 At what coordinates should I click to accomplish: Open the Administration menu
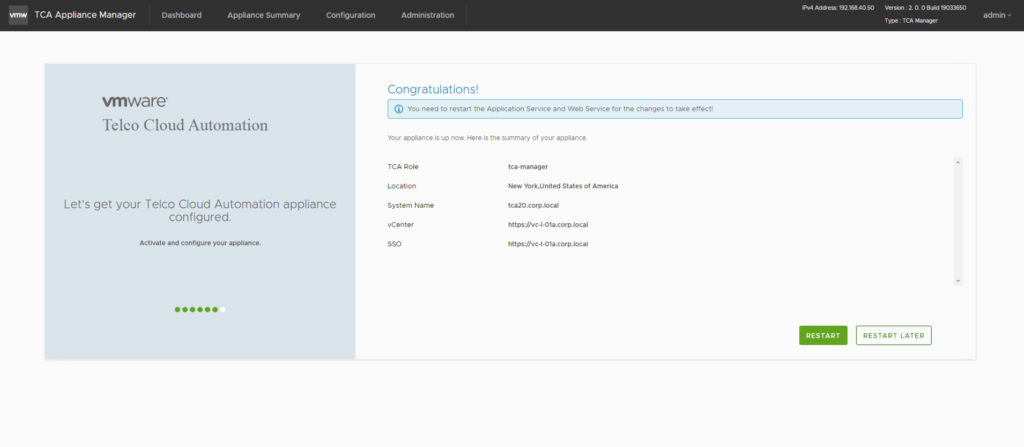click(428, 15)
